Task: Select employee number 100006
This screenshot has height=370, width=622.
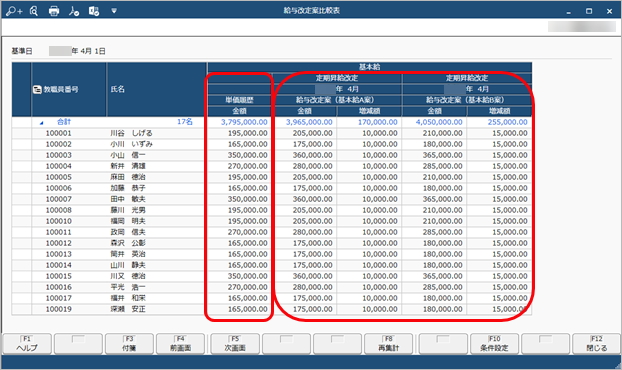Action: pyautogui.click(x=59, y=188)
